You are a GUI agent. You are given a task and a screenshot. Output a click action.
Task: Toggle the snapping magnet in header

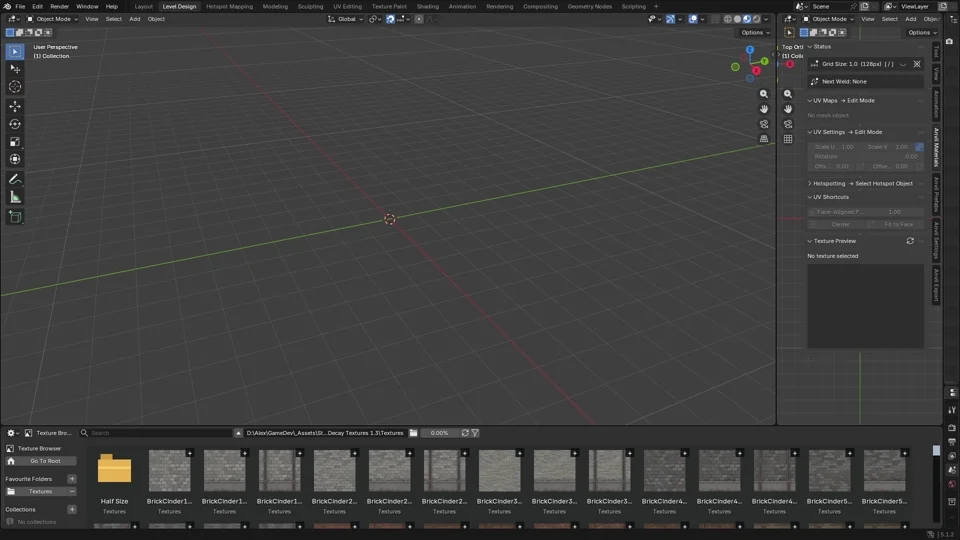[x=390, y=19]
